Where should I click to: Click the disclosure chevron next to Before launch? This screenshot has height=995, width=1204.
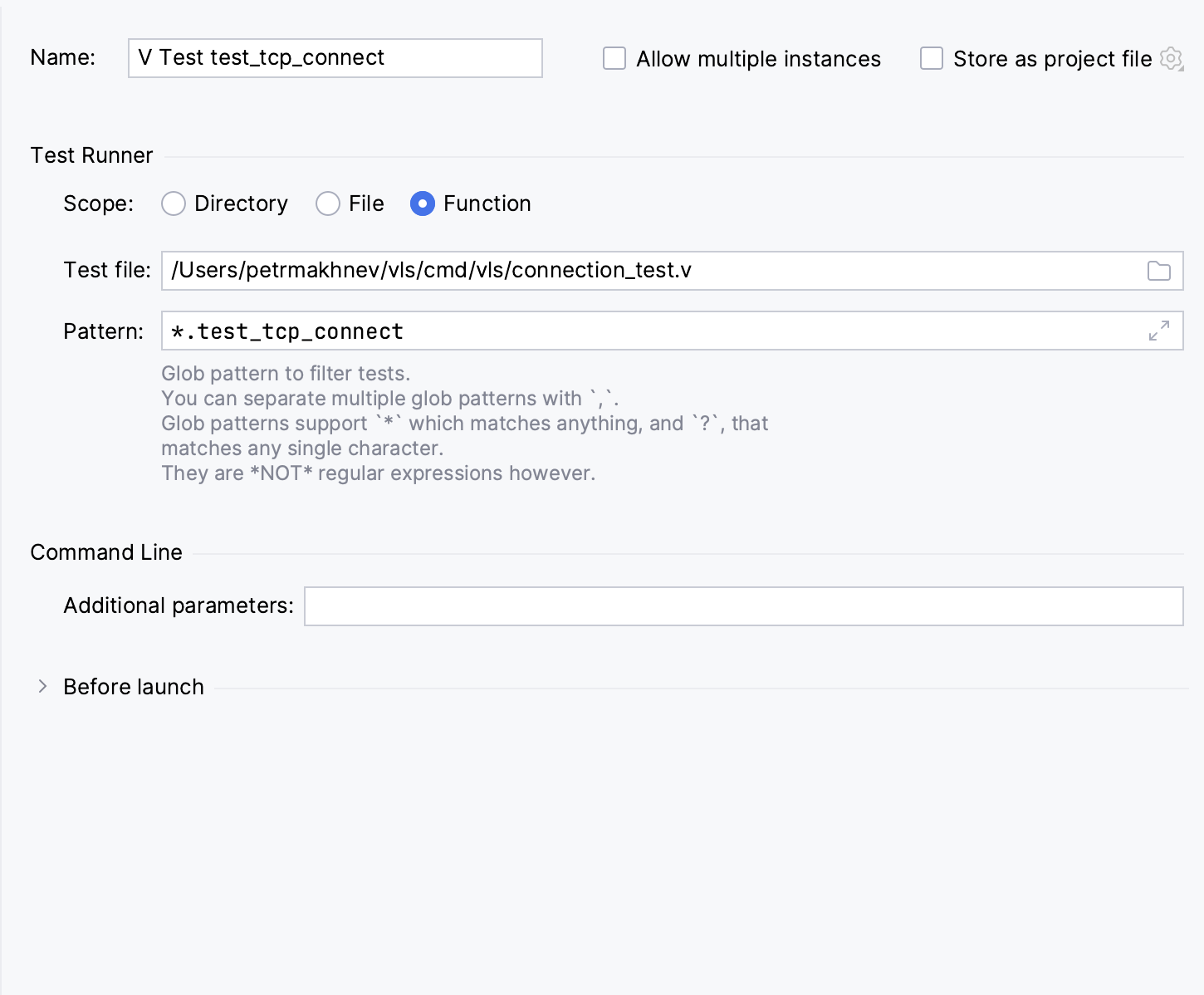click(x=43, y=686)
